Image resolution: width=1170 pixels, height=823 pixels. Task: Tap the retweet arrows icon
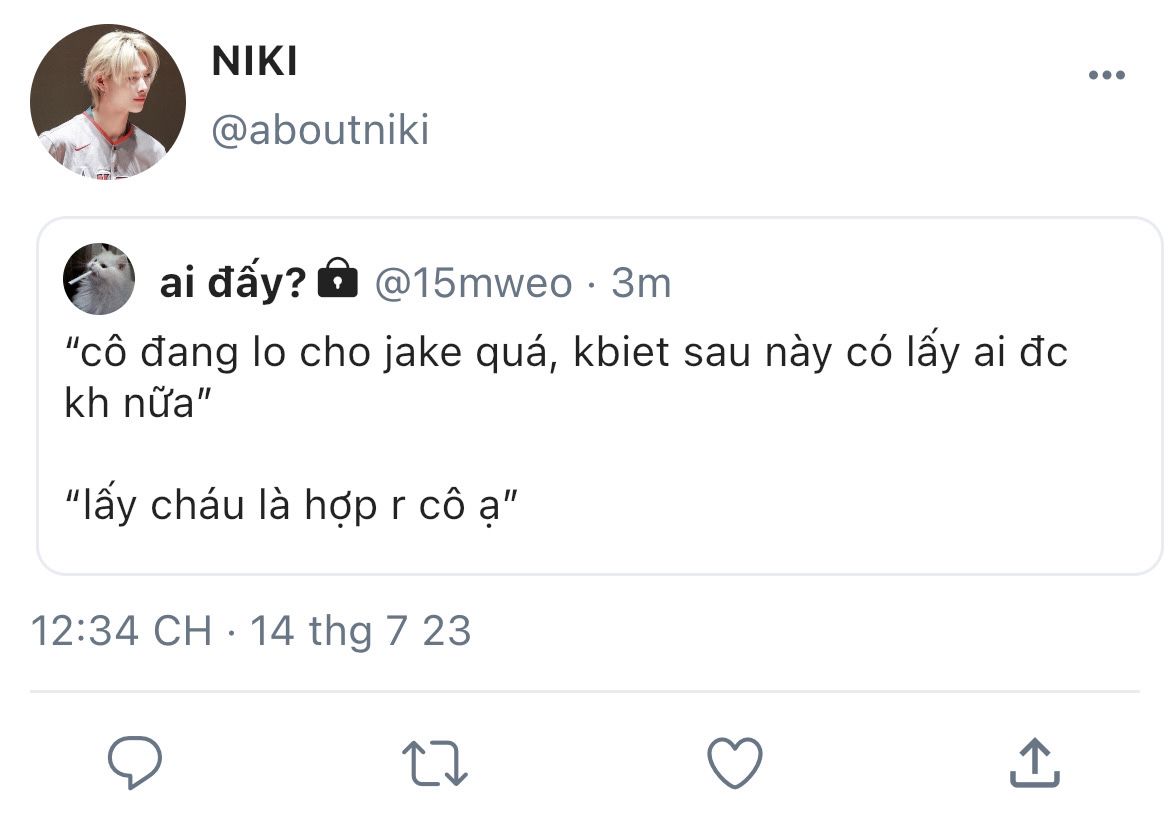[x=435, y=763]
